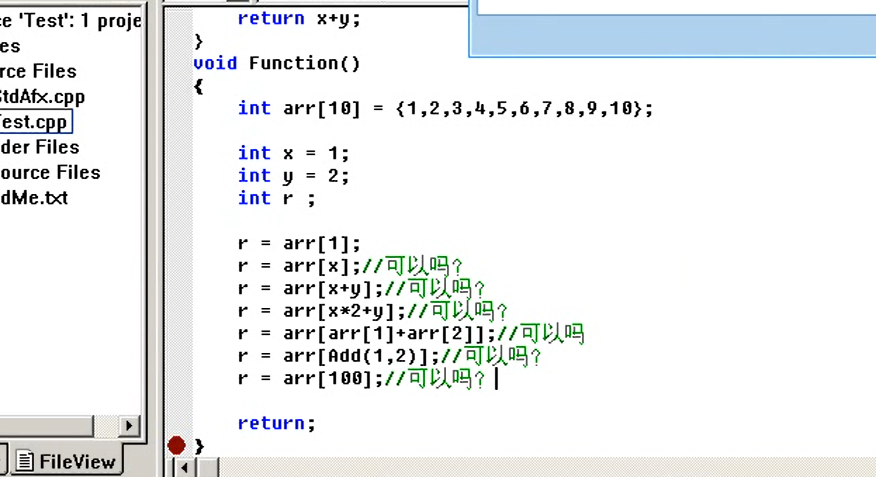
Task: Click the 'return x+y;' line
Action: [x=299, y=18]
